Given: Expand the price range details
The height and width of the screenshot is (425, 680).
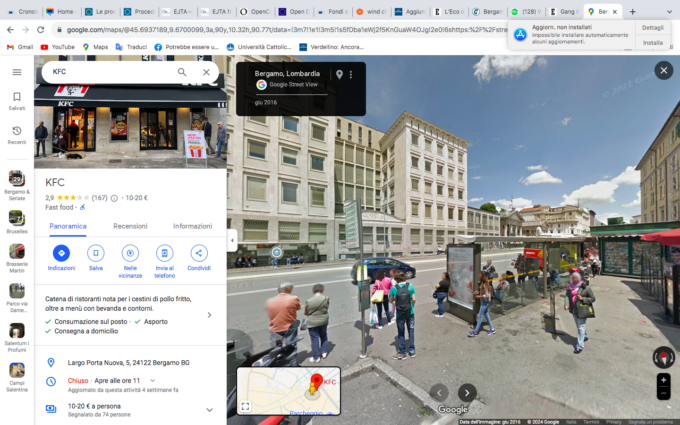Looking at the screenshot, I should point(209,410).
